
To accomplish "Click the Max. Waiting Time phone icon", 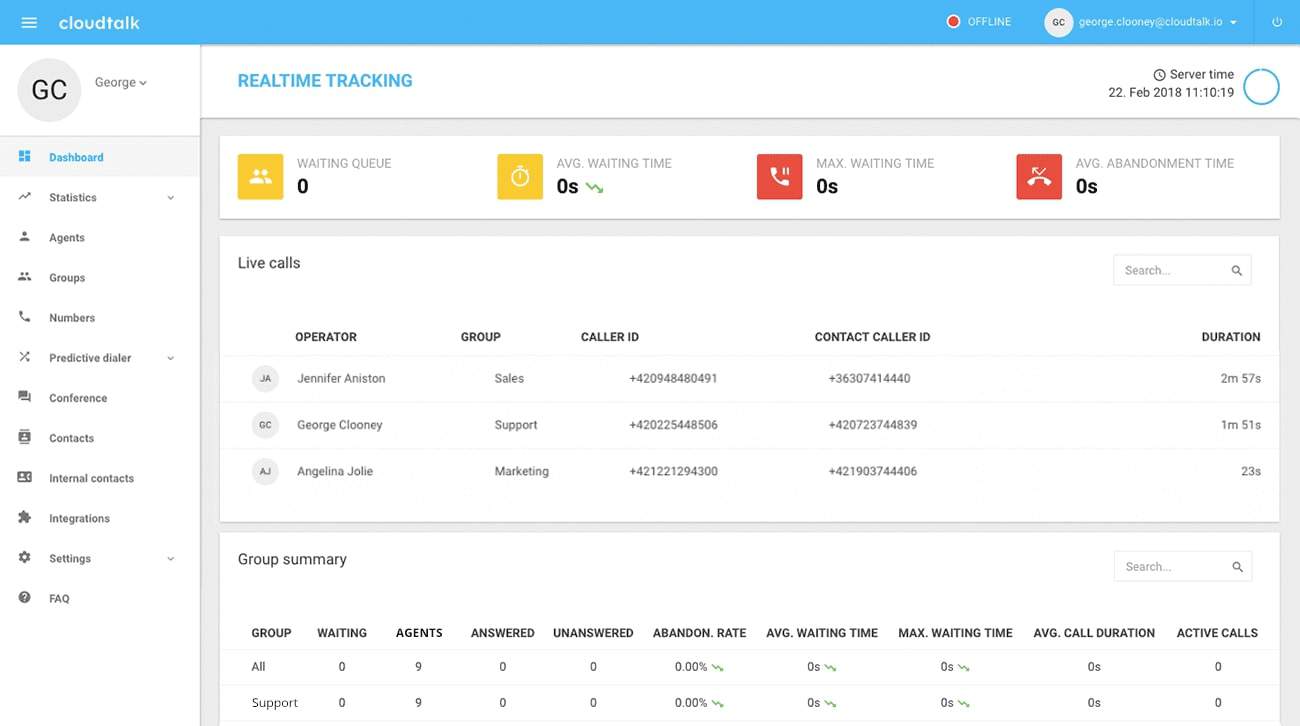I will click(779, 177).
